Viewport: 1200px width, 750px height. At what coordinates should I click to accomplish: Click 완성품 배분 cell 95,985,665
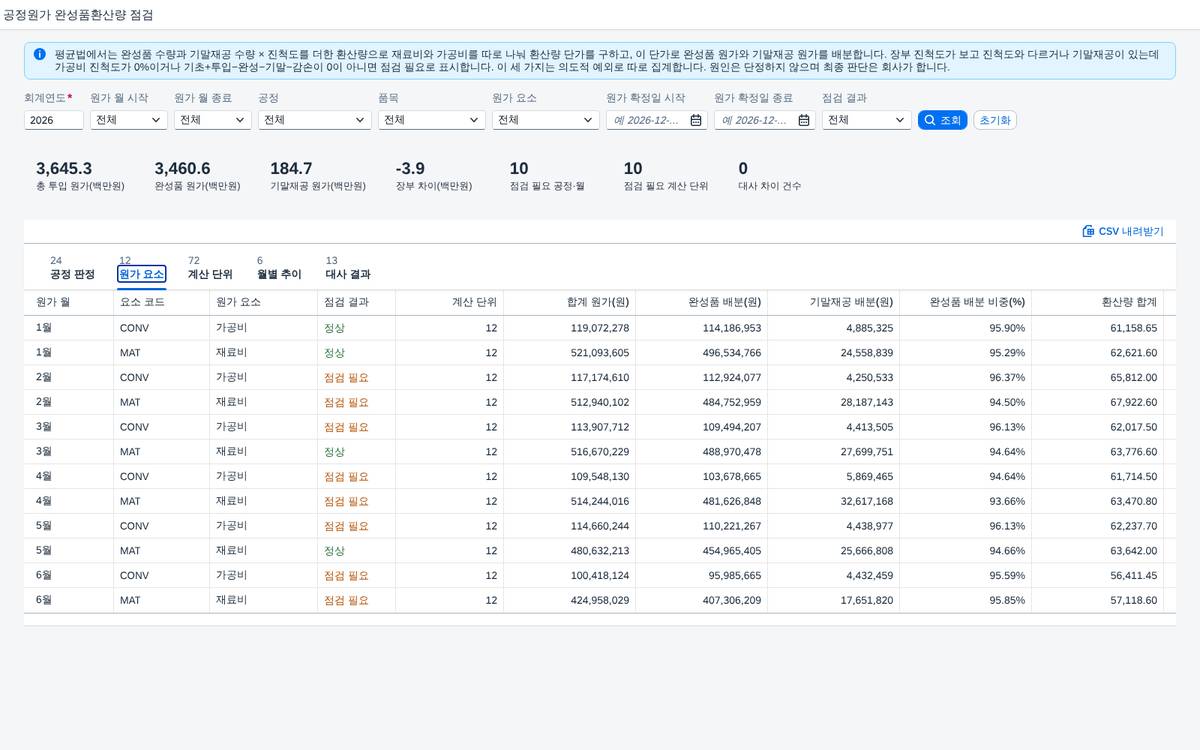(735, 576)
